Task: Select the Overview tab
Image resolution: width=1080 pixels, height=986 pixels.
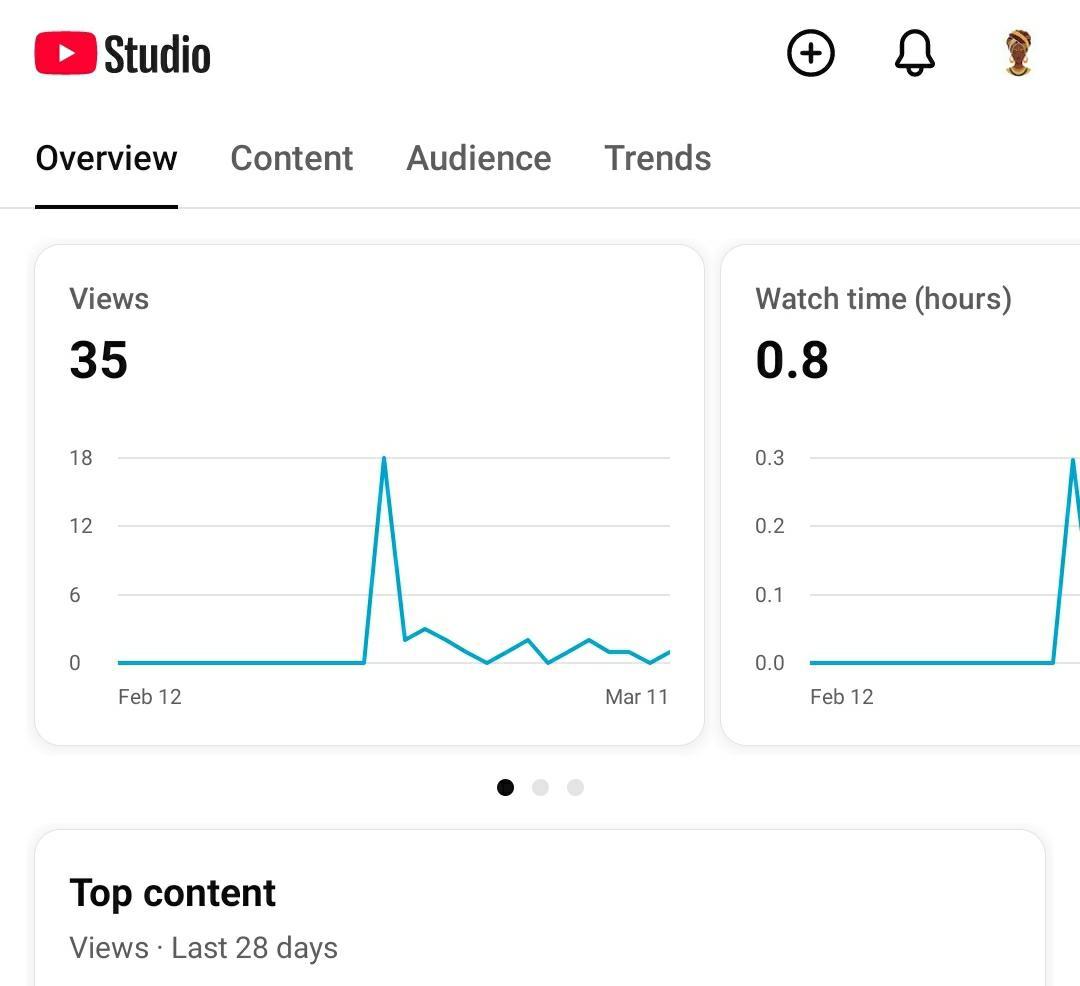Action: point(106,158)
